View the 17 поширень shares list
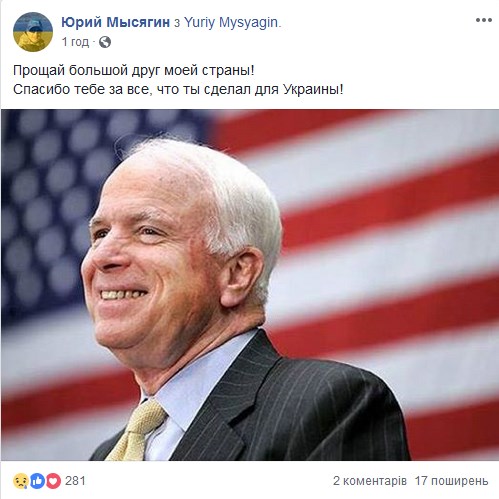This screenshot has width=499, height=499. pyautogui.click(x=451, y=481)
